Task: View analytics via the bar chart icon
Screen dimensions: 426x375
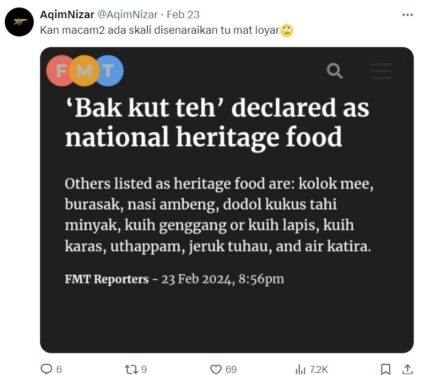Action: click(300, 369)
